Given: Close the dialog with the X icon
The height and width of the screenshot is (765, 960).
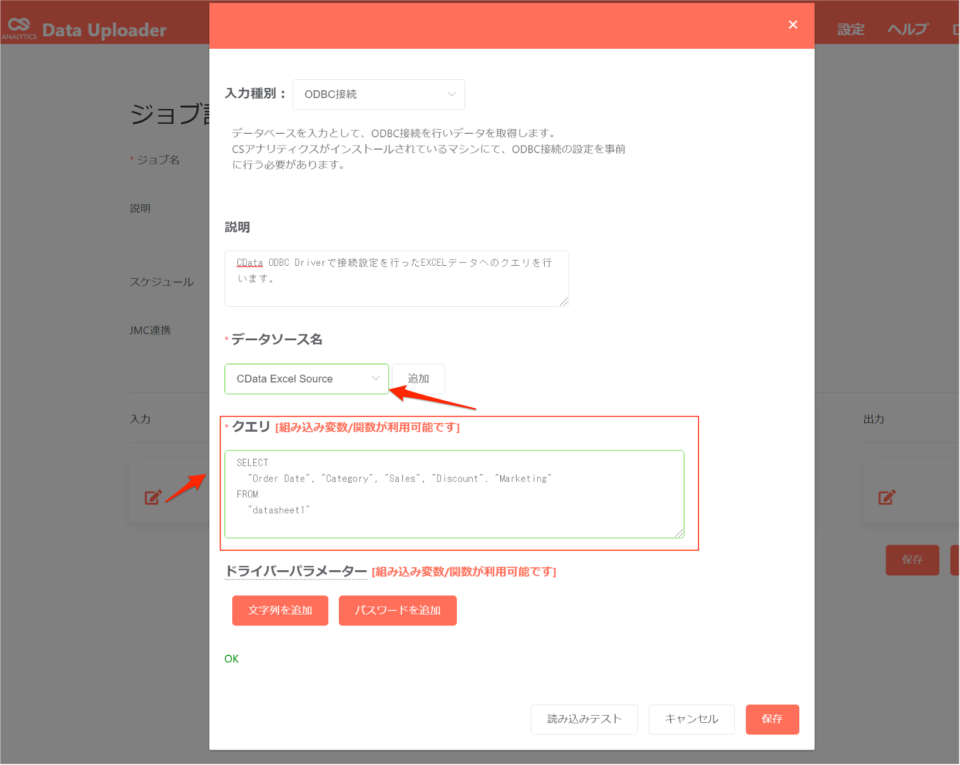Looking at the screenshot, I should [793, 24].
